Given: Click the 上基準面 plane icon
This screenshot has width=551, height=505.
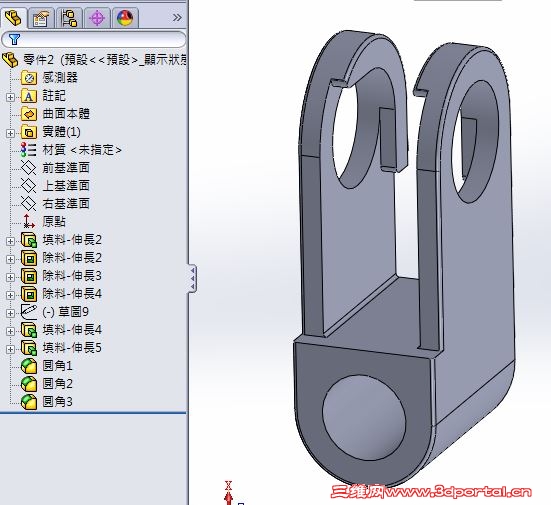Looking at the screenshot, I should pos(29,186).
